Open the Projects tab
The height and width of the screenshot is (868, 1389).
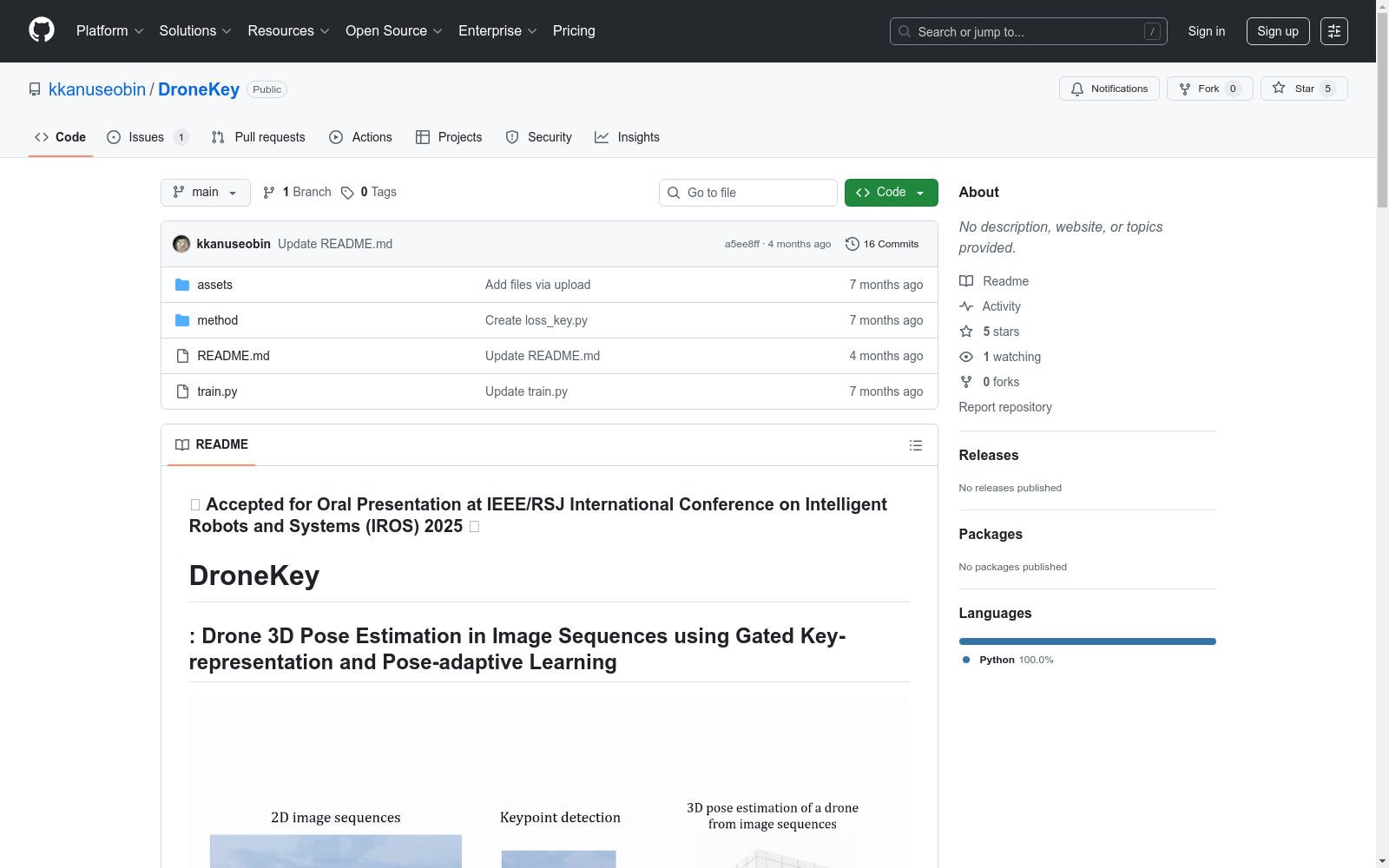pyautogui.click(x=449, y=137)
